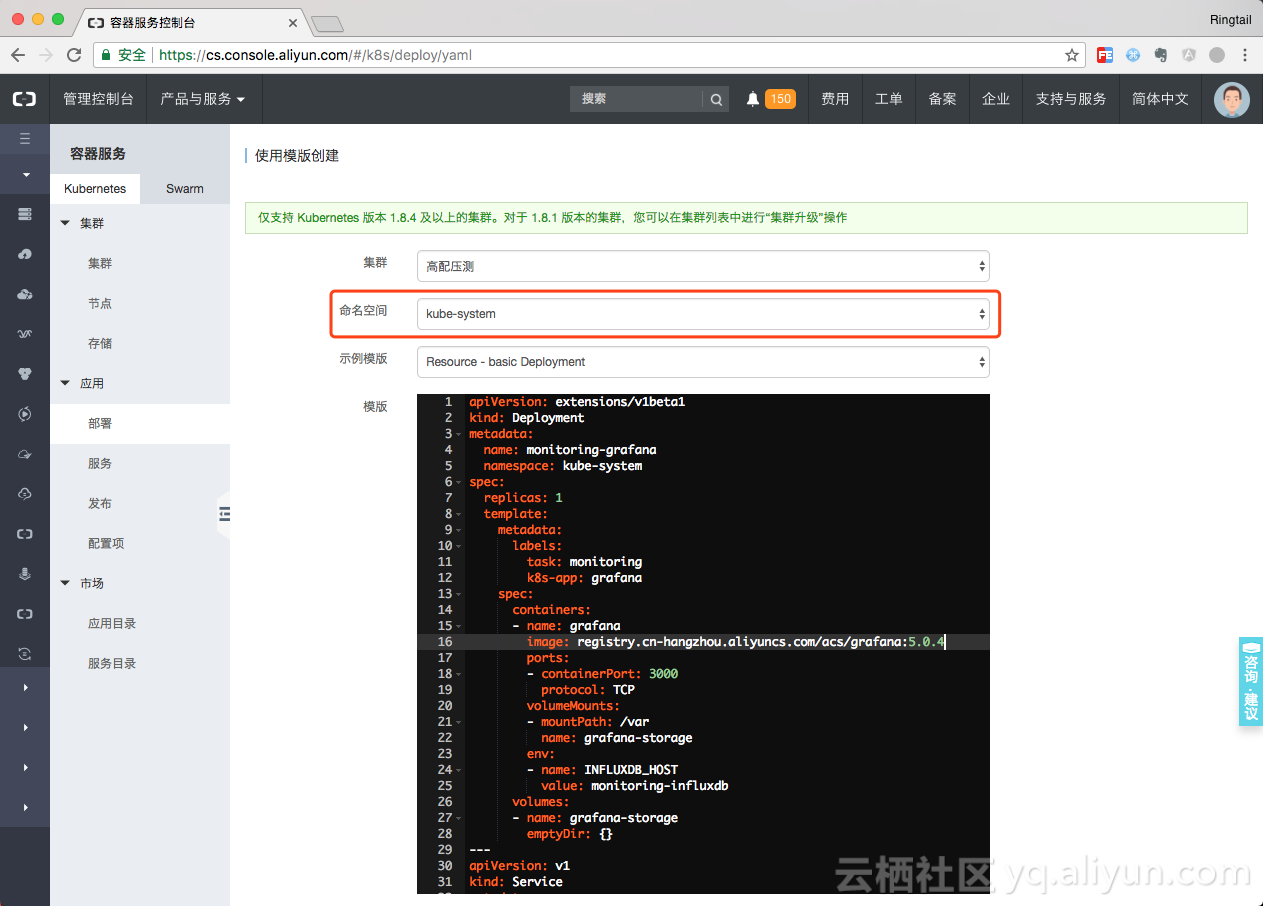Open the 命名空间 kube-system dropdown
The width and height of the screenshot is (1263, 906).
(703, 314)
